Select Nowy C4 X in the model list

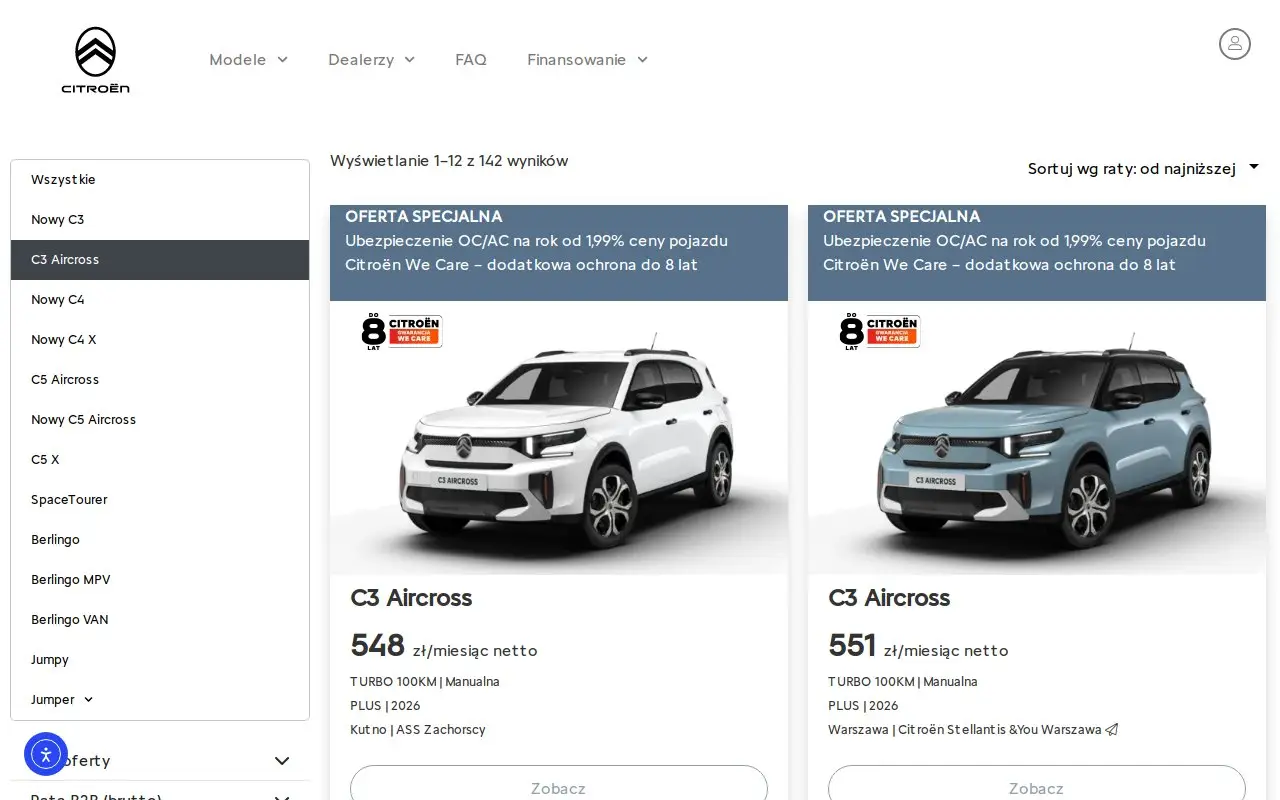[160, 340]
